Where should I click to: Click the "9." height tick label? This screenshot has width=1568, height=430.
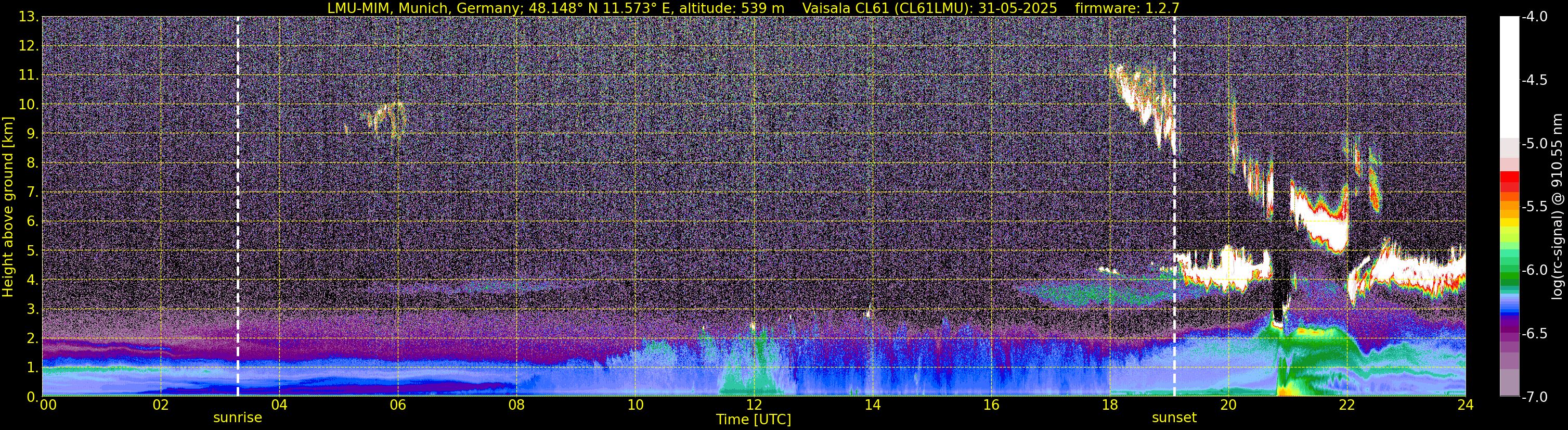pyautogui.click(x=32, y=134)
